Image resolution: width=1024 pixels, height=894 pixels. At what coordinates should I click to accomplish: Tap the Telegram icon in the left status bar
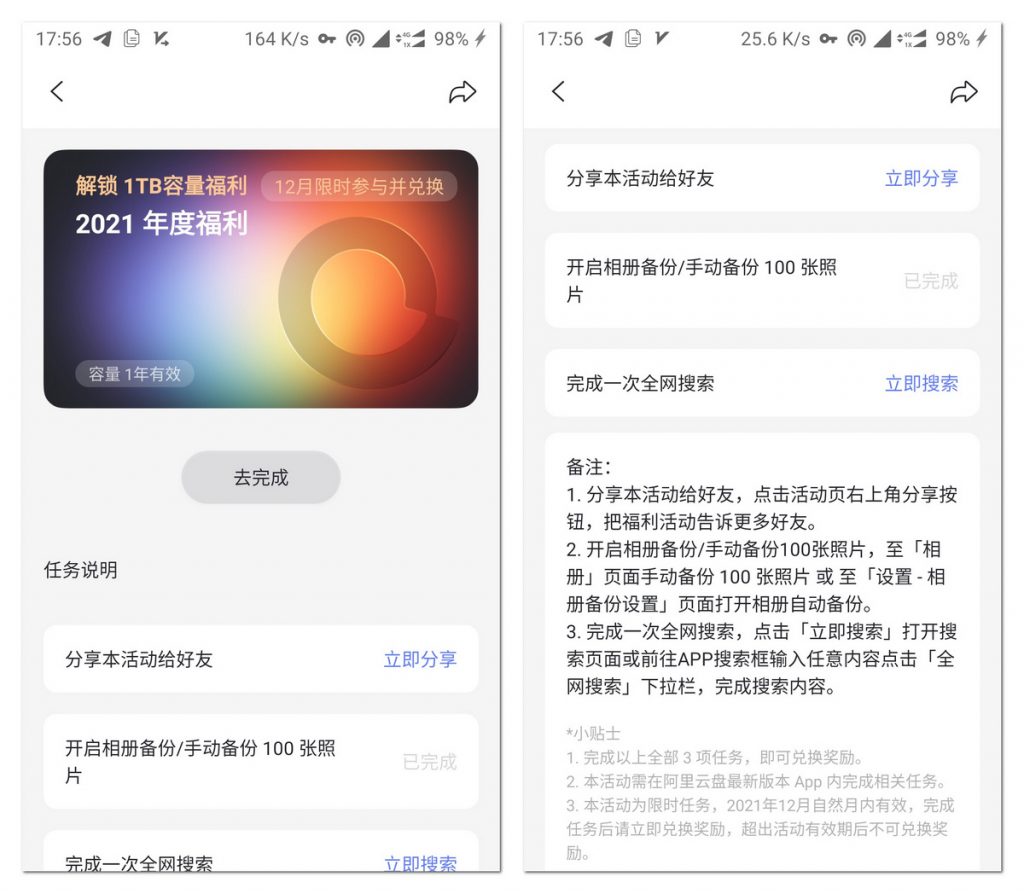tap(101, 39)
